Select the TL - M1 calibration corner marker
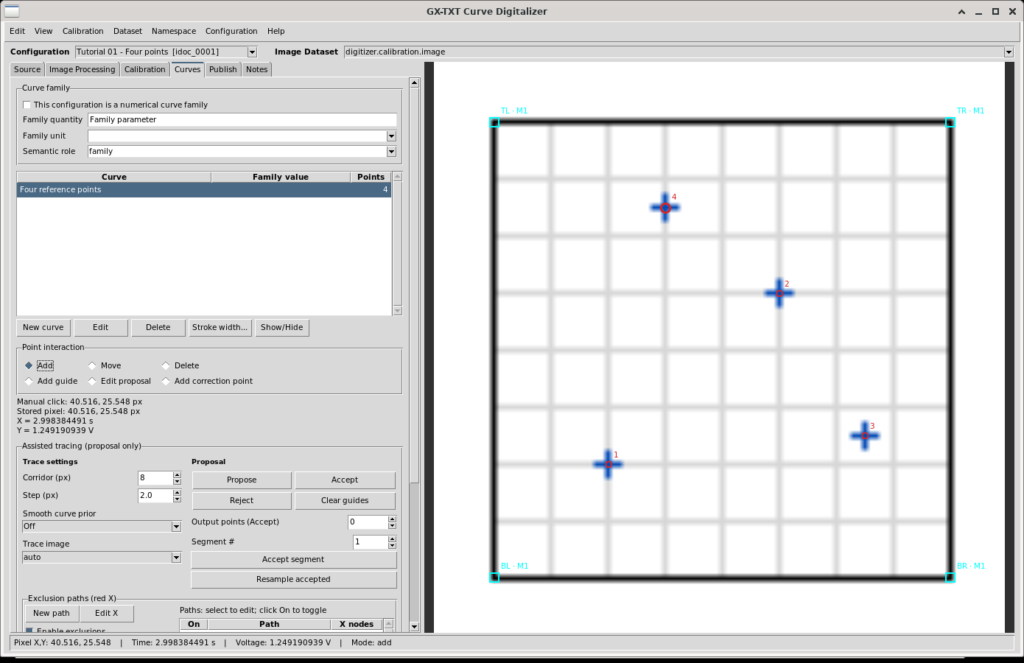 pos(494,122)
